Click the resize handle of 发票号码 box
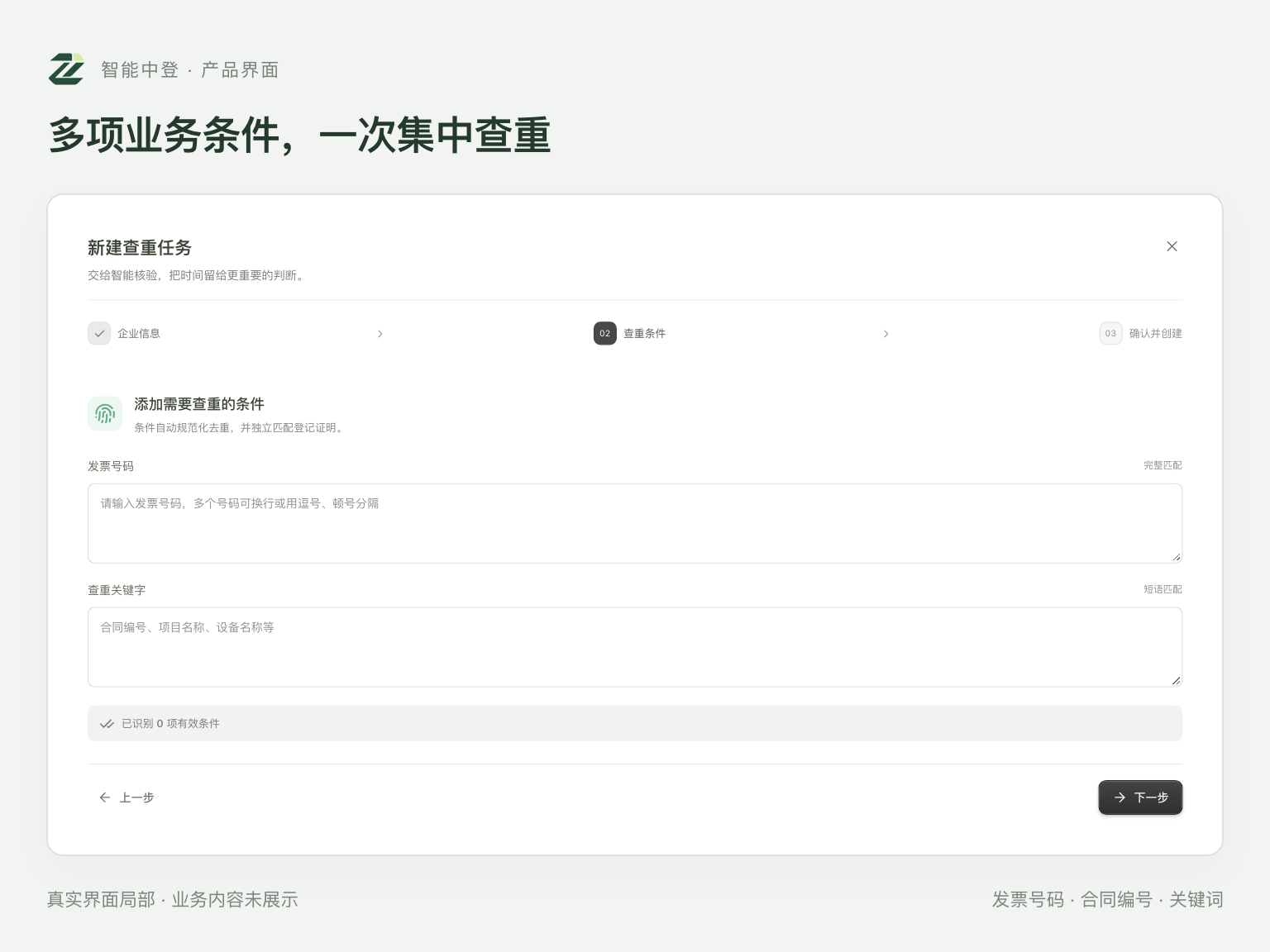The height and width of the screenshot is (952, 1270). click(1176, 556)
